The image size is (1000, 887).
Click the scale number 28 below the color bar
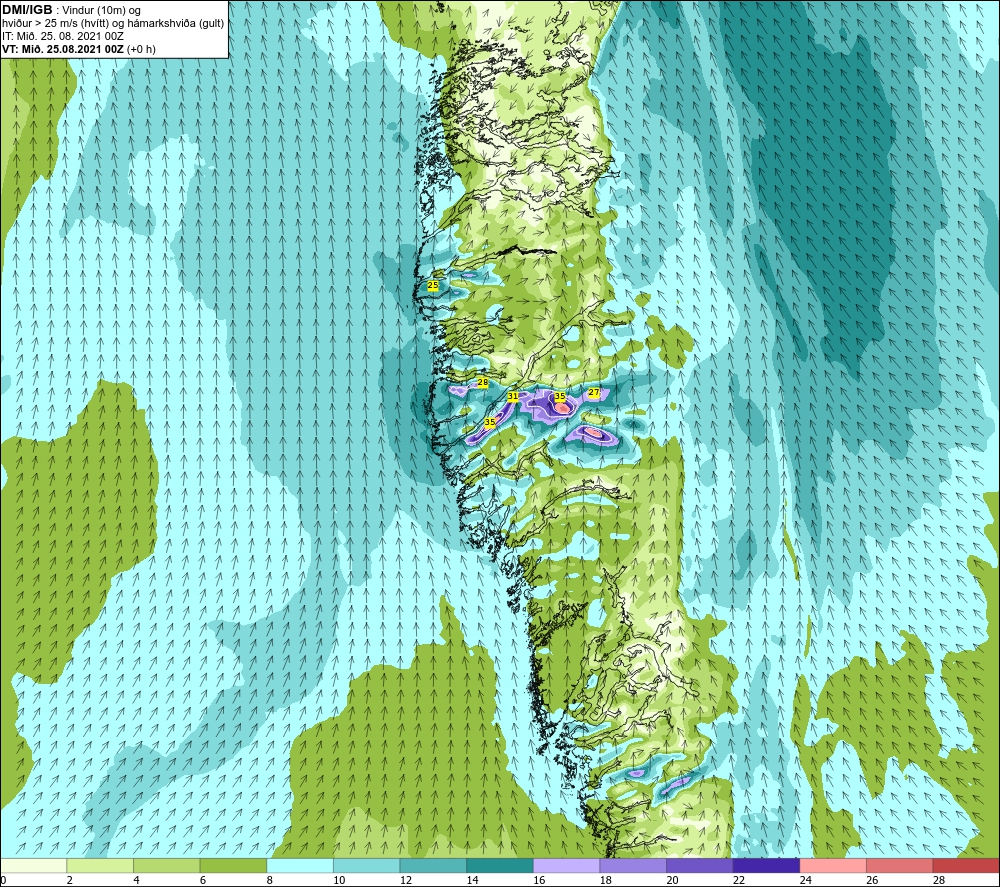click(x=939, y=881)
